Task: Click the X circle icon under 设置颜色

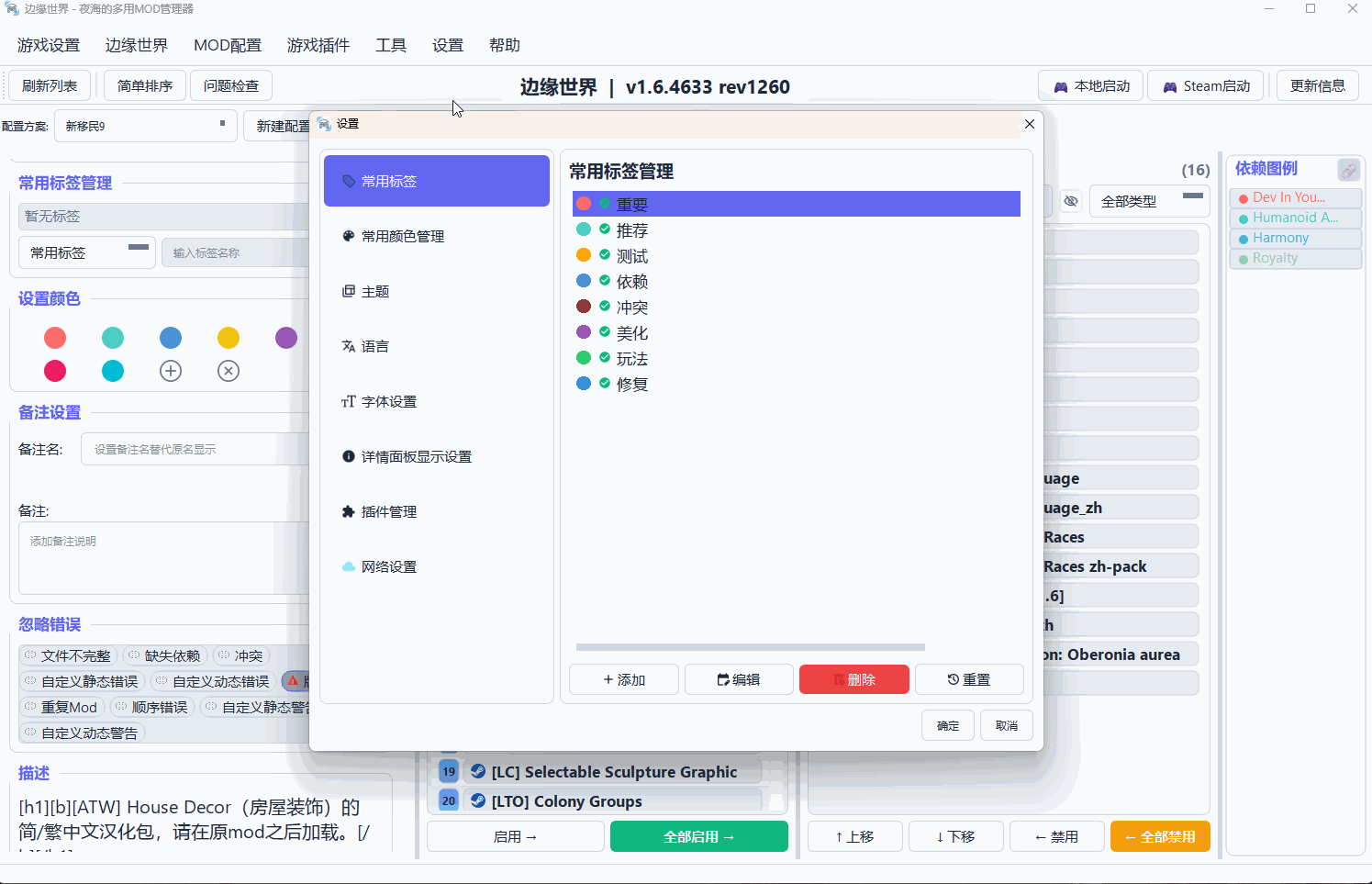Action: [x=229, y=371]
